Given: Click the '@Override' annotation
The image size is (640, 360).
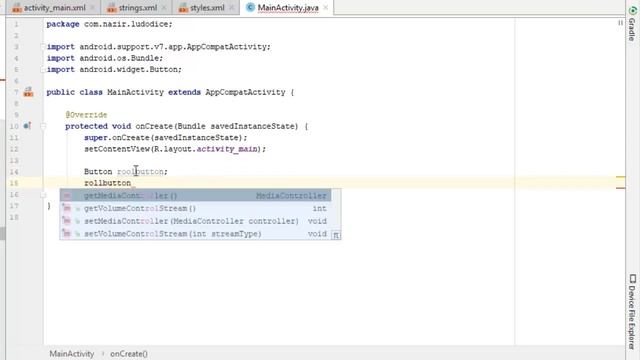Looking at the screenshot, I should click(86, 115).
